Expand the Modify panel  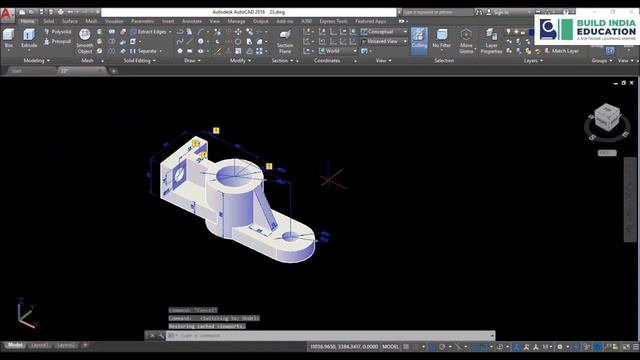(240, 60)
